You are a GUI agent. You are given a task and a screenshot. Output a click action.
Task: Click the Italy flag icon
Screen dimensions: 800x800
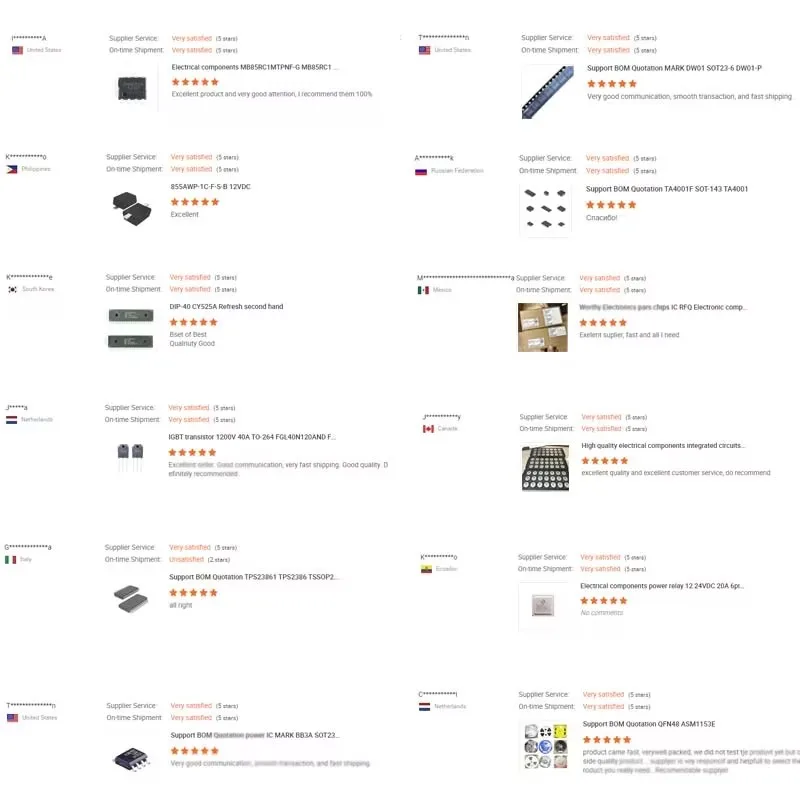(x=11, y=560)
